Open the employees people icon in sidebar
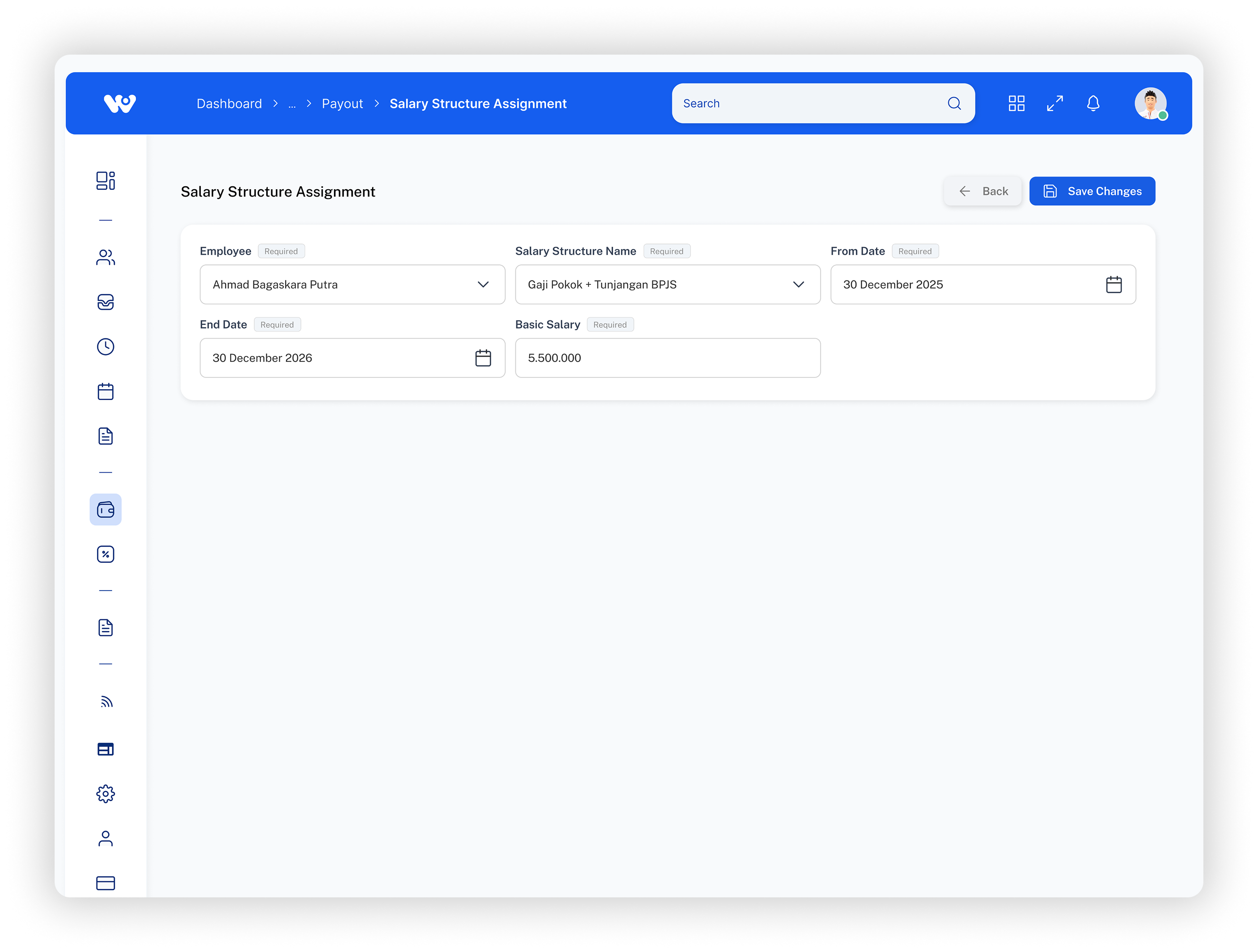This screenshot has width=1258, height=952. 105,258
